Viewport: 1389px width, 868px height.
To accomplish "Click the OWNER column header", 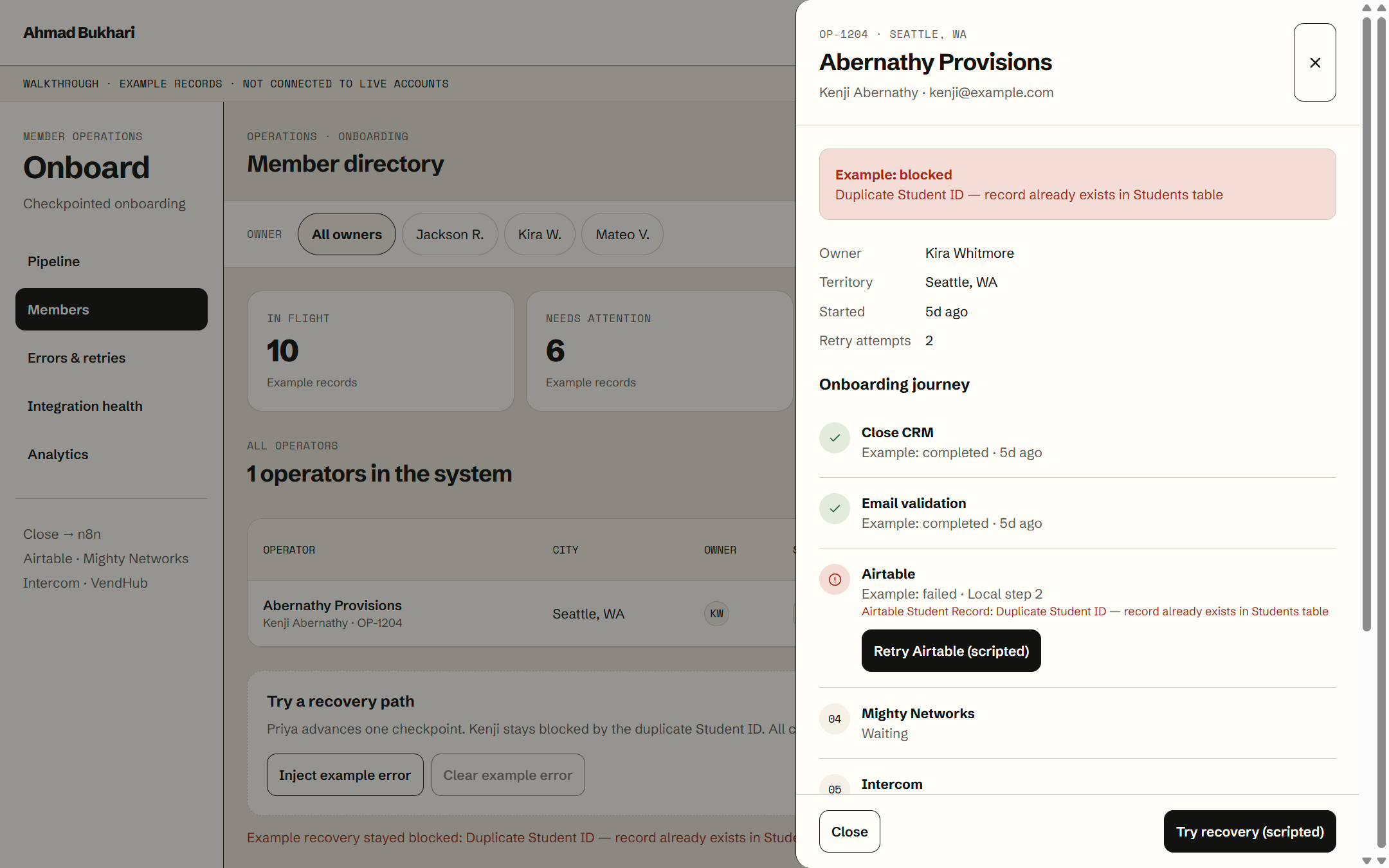I will point(720,550).
